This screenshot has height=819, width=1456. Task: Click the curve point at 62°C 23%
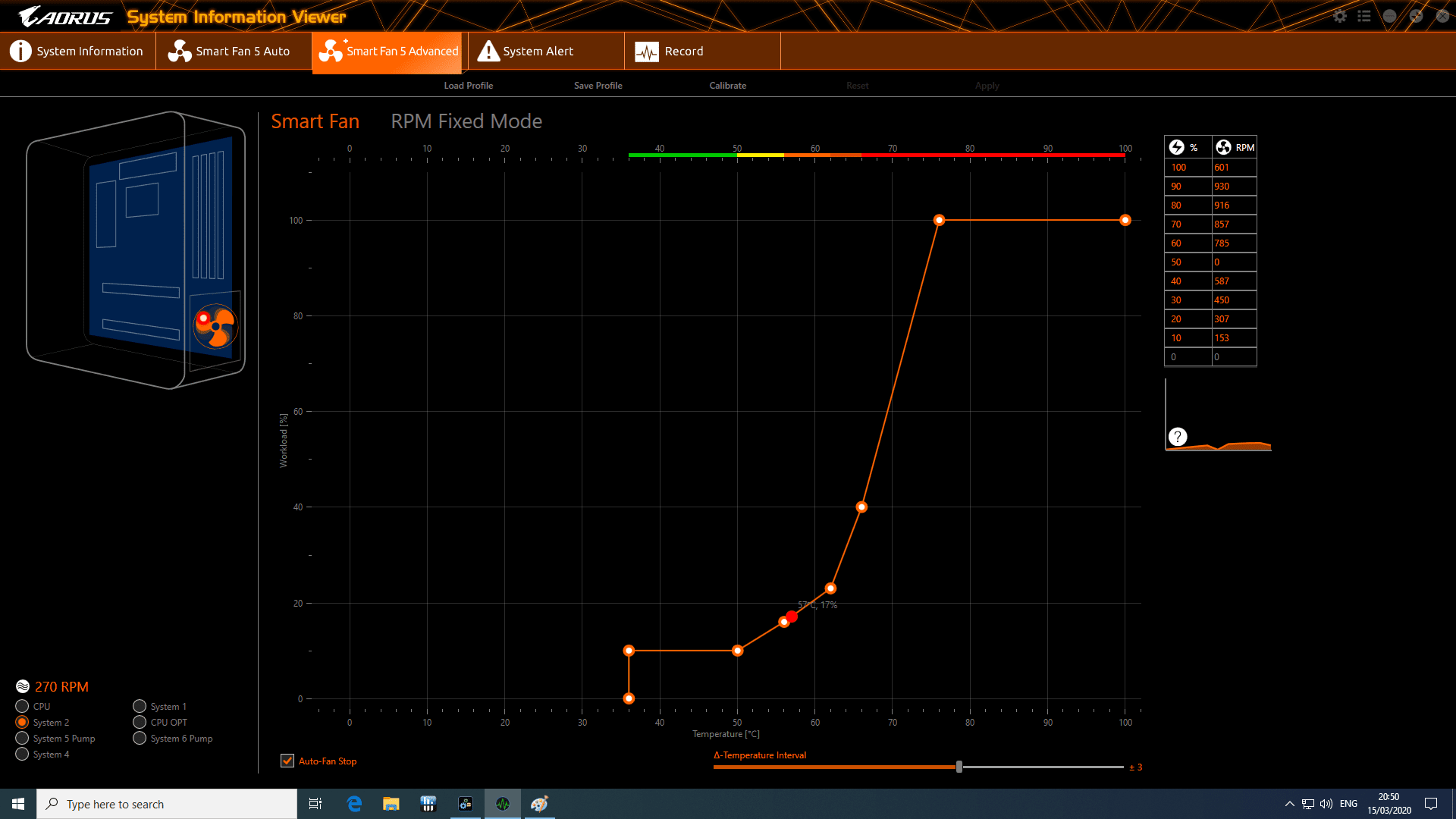tap(830, 588)
